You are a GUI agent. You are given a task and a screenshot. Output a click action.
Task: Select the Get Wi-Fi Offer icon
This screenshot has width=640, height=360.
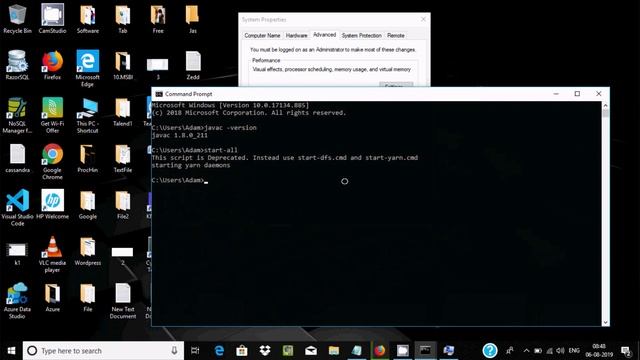coord(52,115)
